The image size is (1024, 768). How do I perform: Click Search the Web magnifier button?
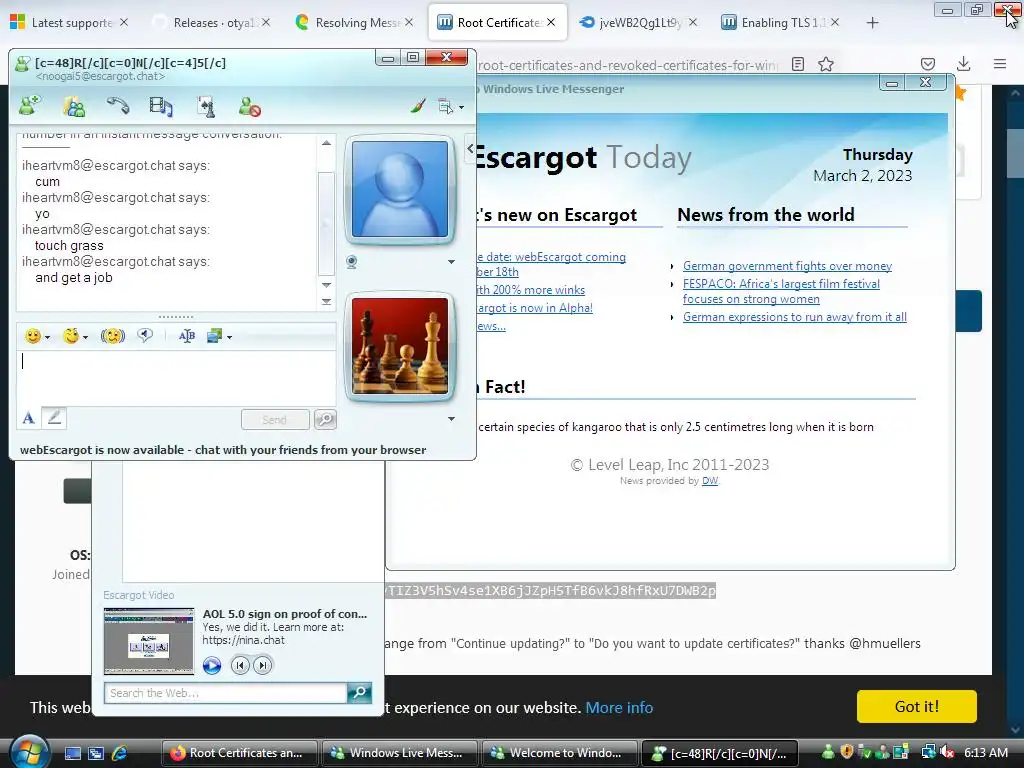click(x=359, y=693)
